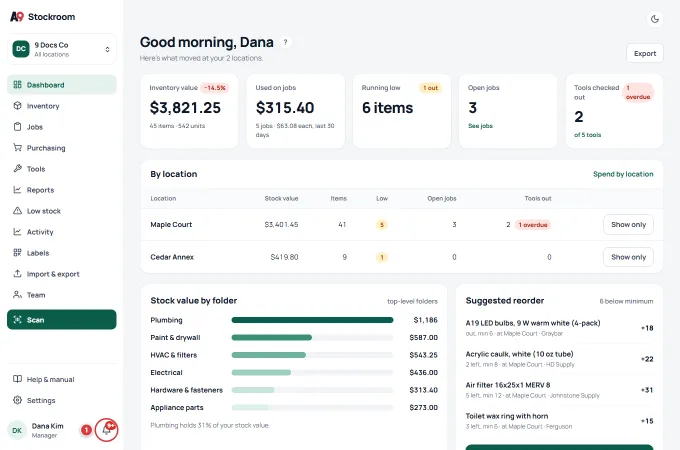
Task: Click the Export button
Action: point(645,53)
